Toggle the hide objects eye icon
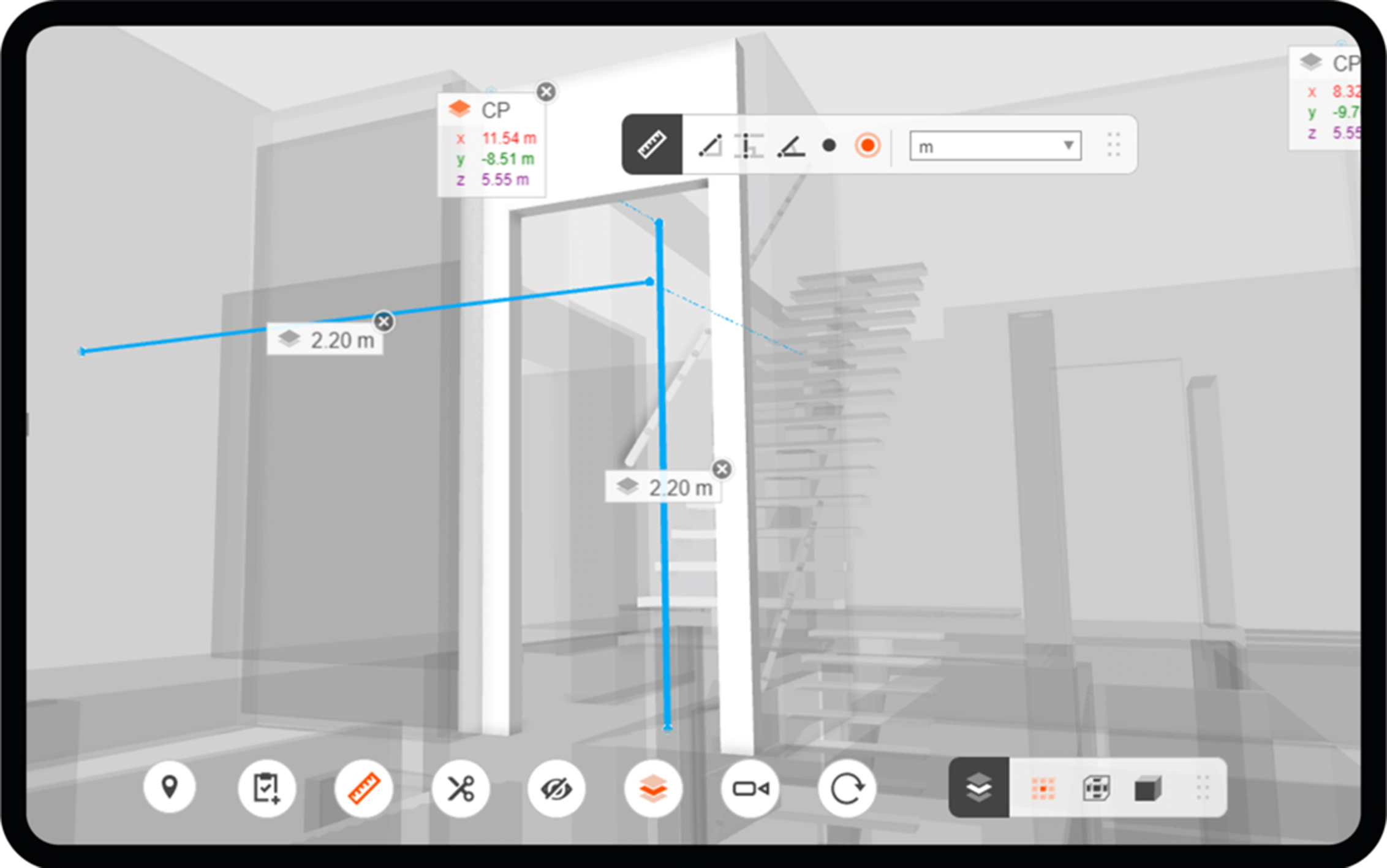This screenshot has width=1387, height=868. click(556, 788)
